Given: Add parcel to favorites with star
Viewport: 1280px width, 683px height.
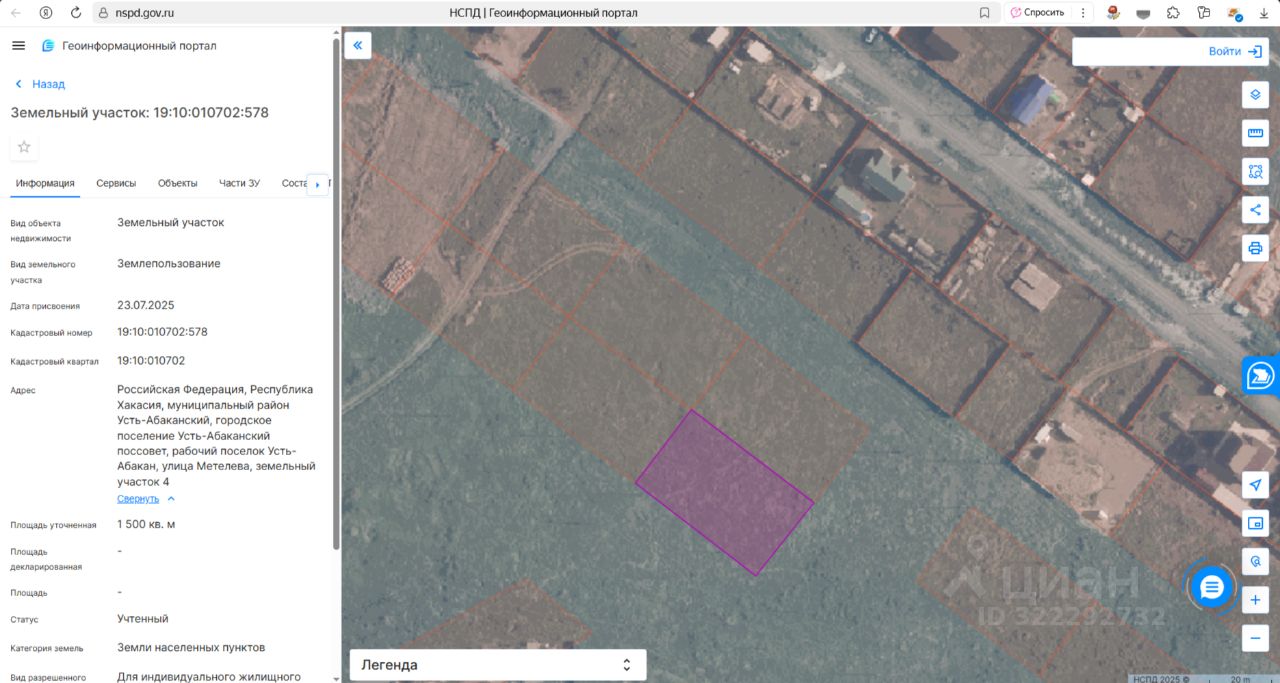Looking at the screenshot, I should point(24,147).
